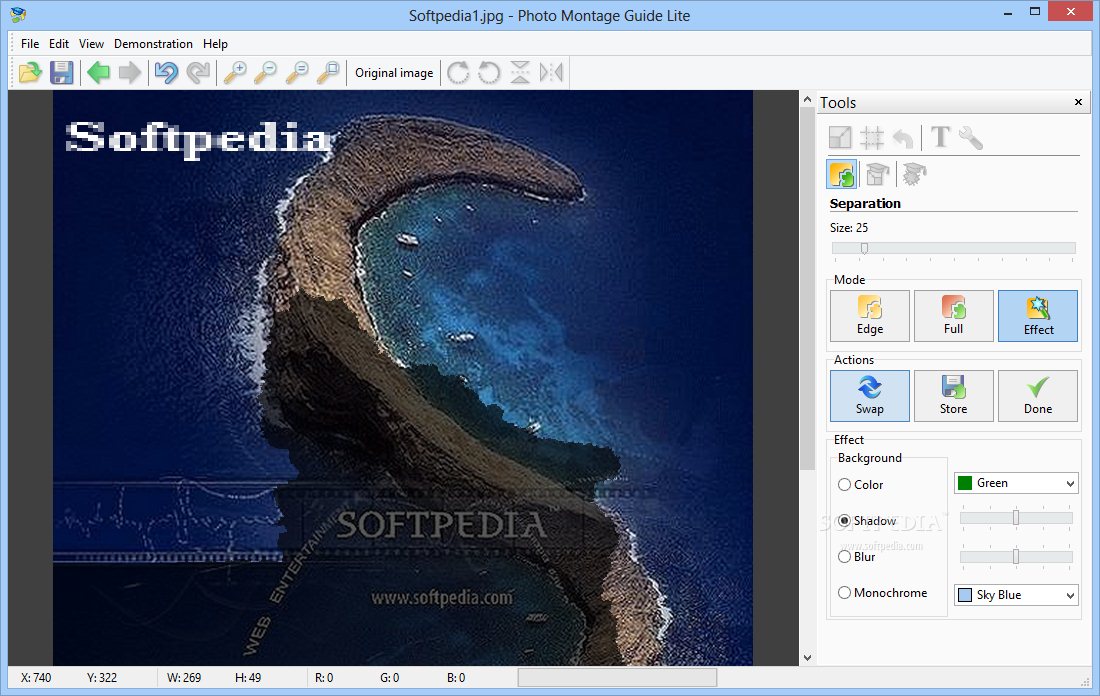This screenshot has height=696, width=1100.
Task: Click the Shadow intensity slider
Action: pyautogui.click(x=1016, y=518)
